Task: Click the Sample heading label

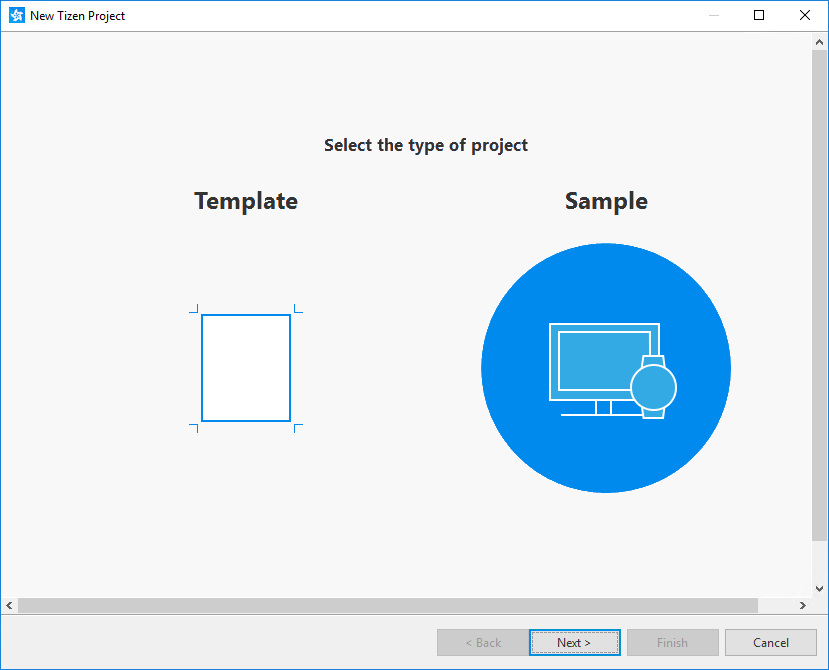Action: click(605, 201)
